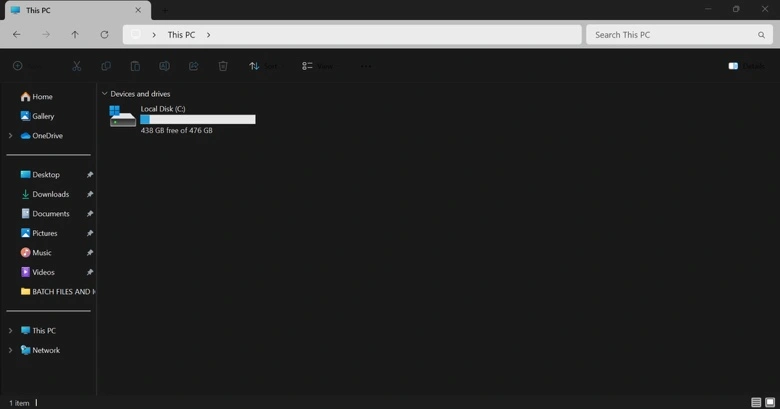Open the pinned Videos folder
The width and height of the screenshot is (780, 409).
[37, 272]
